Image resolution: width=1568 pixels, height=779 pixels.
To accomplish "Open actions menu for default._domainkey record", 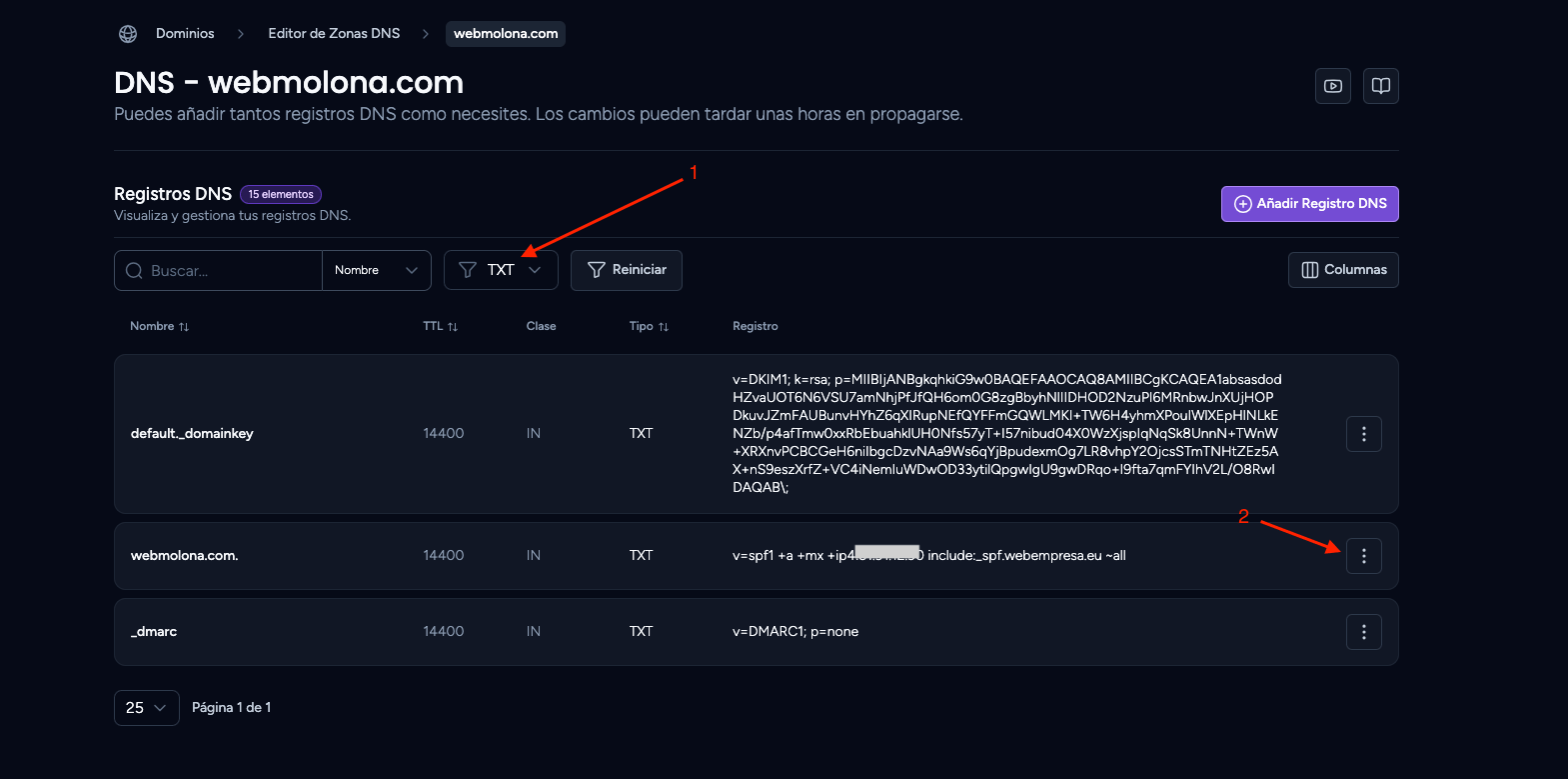I will point(1364,434).
